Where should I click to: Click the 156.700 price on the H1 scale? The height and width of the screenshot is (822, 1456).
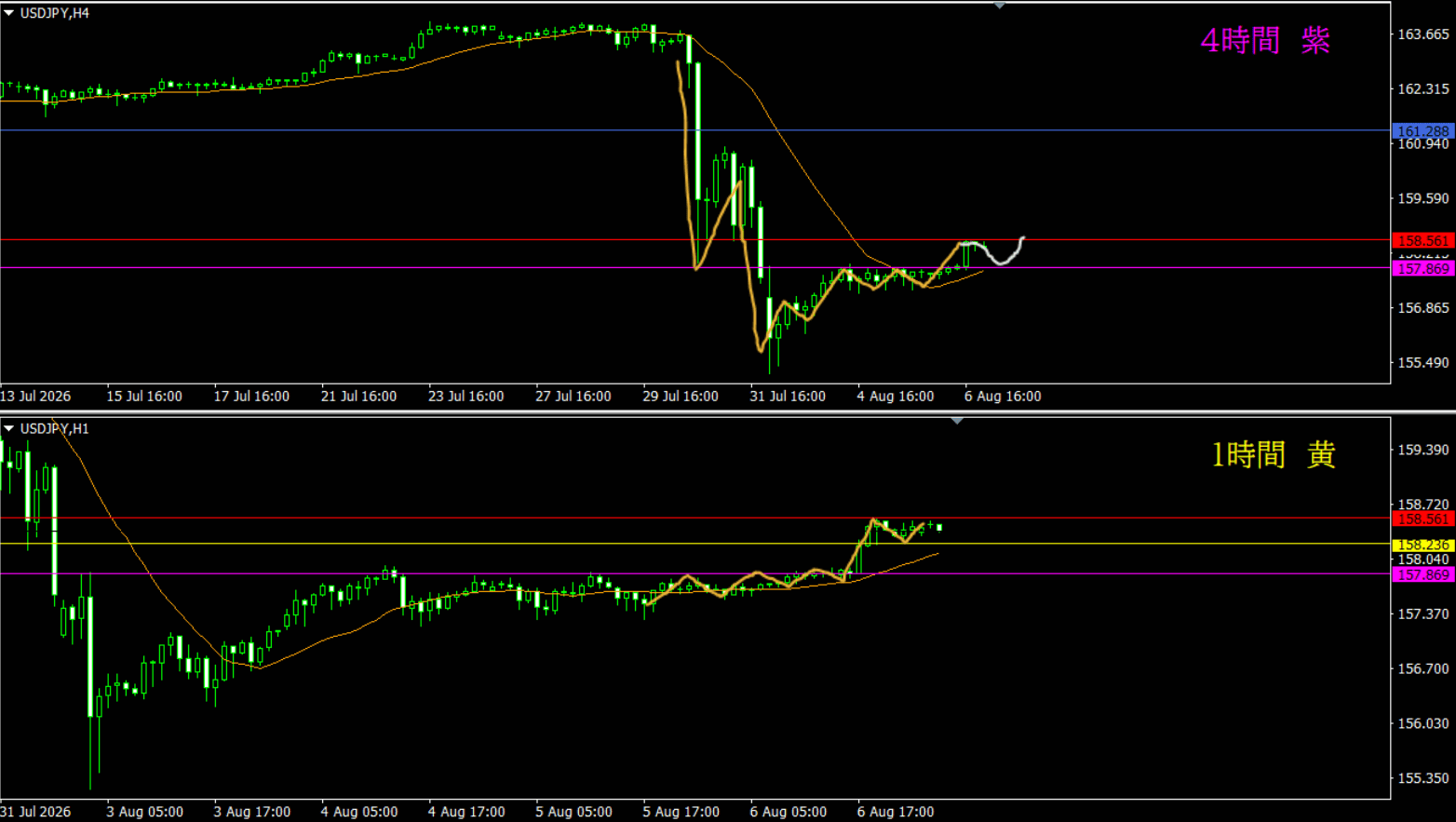(x=1423, y=668)
